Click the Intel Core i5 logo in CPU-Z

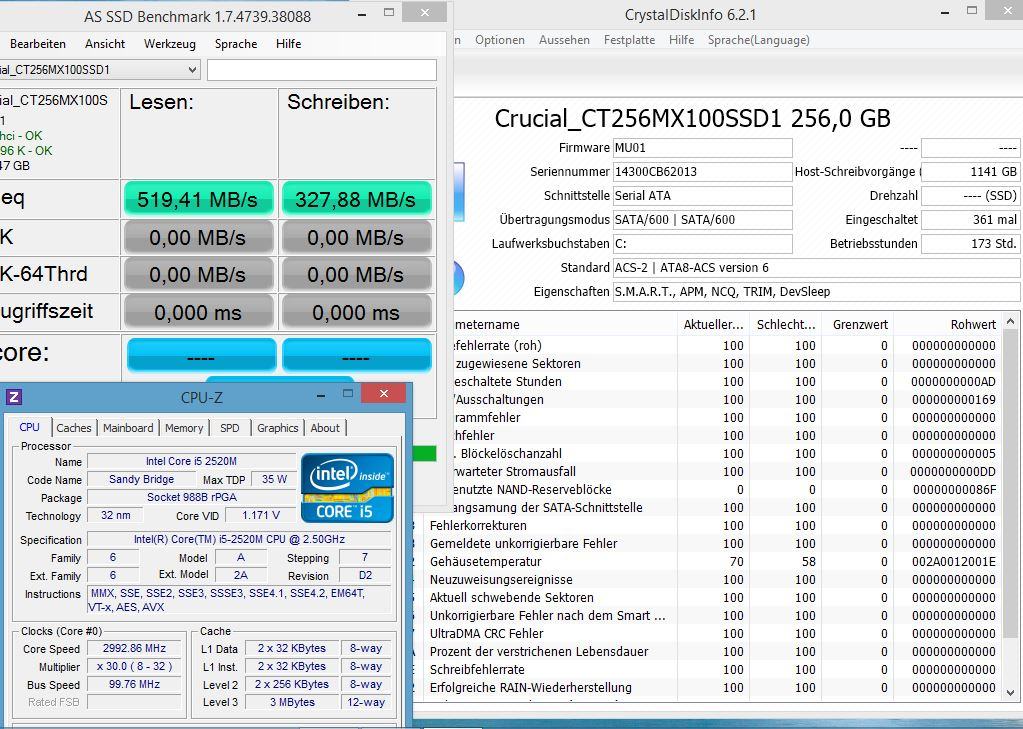[347, 488]
